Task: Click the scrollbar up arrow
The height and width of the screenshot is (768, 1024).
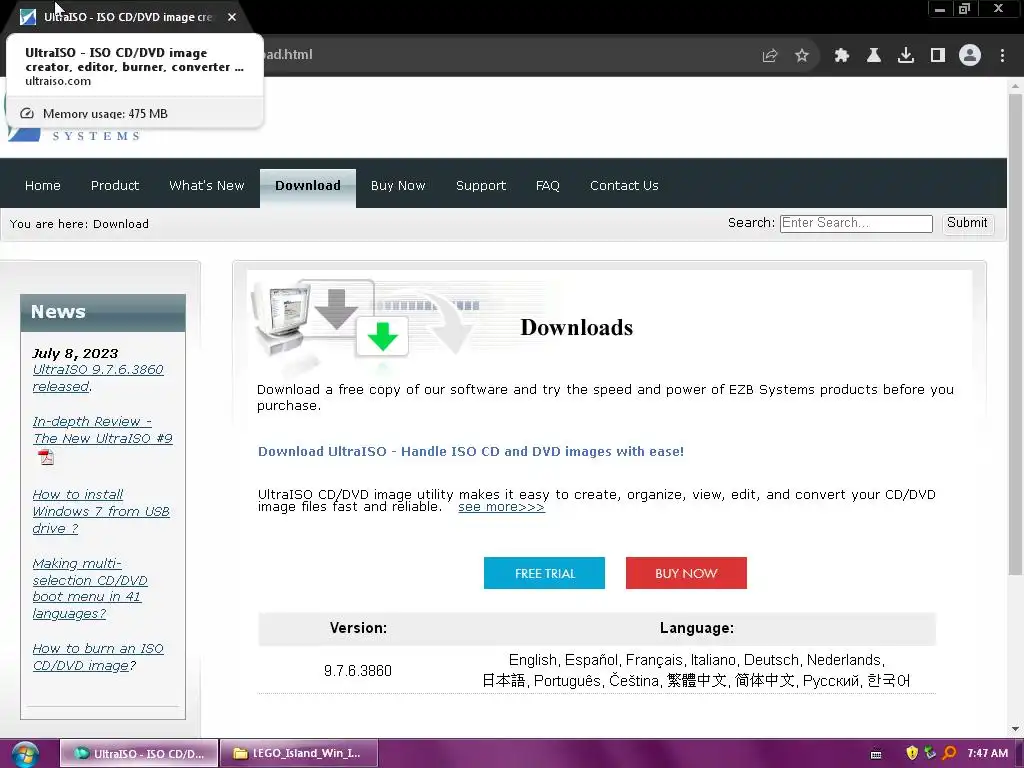Action: coord(1015,86)
